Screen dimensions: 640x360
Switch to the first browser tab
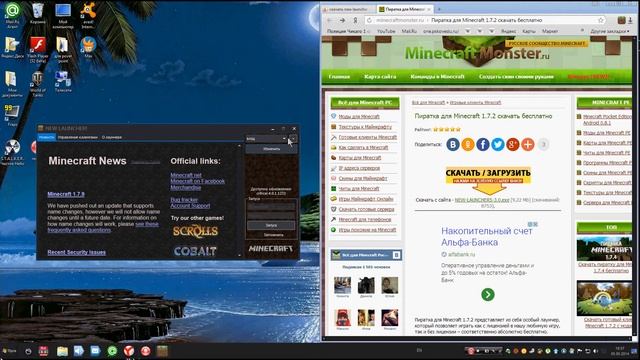(x=347, y=9)
